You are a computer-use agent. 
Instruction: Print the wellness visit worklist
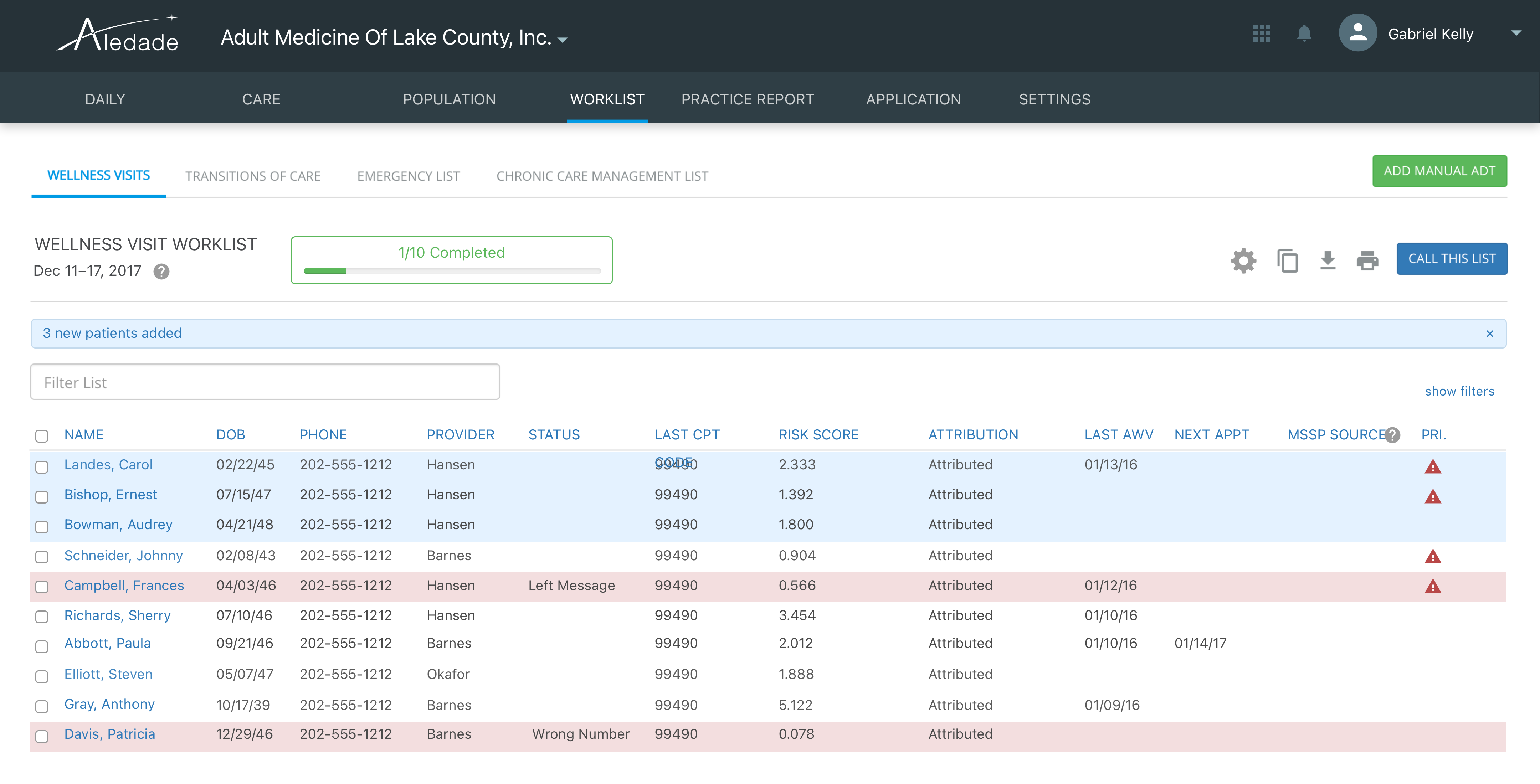pyautogui.click(x=1367, y=261)
